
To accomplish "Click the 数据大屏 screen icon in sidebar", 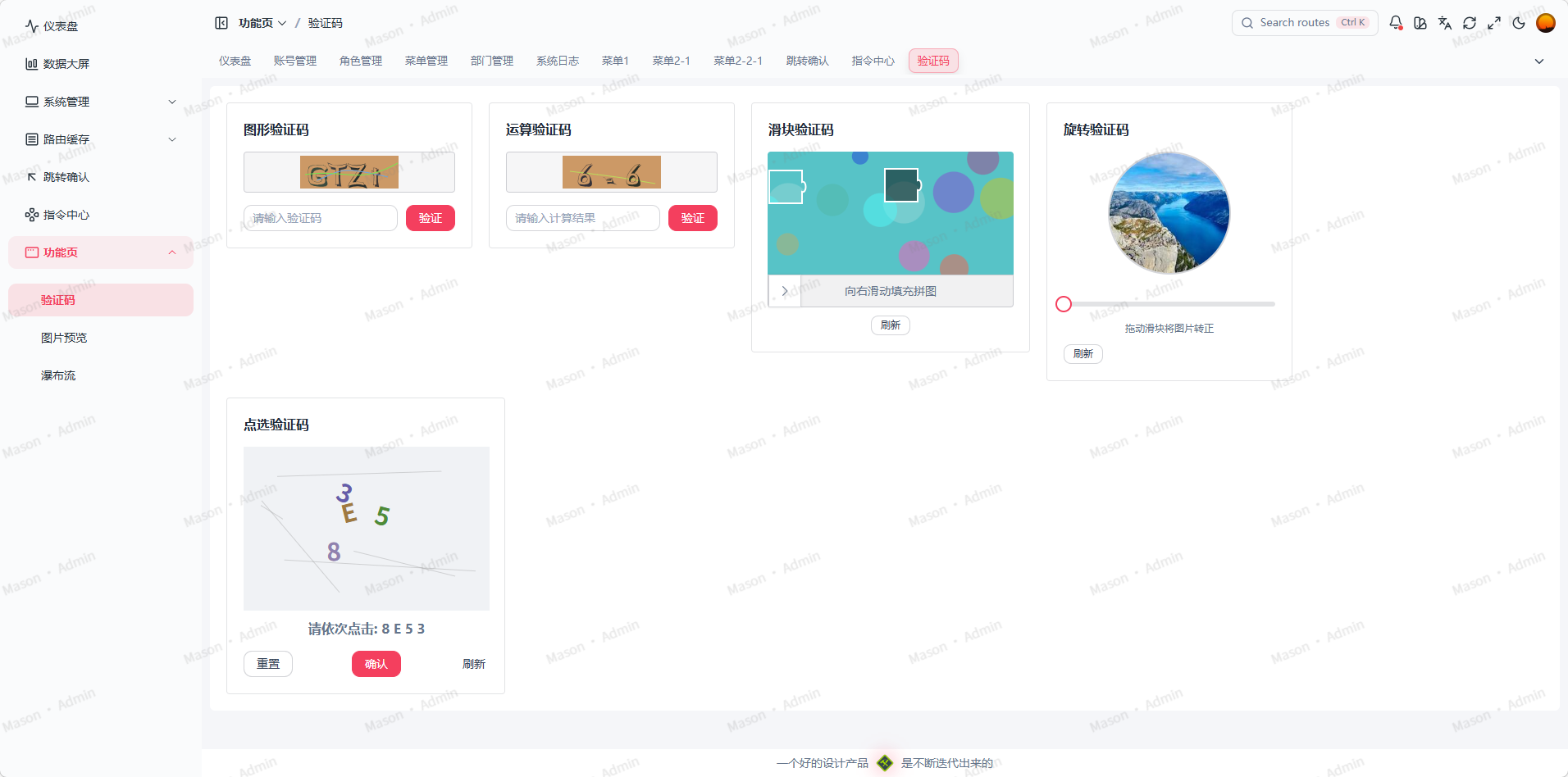I will point(31,63).
